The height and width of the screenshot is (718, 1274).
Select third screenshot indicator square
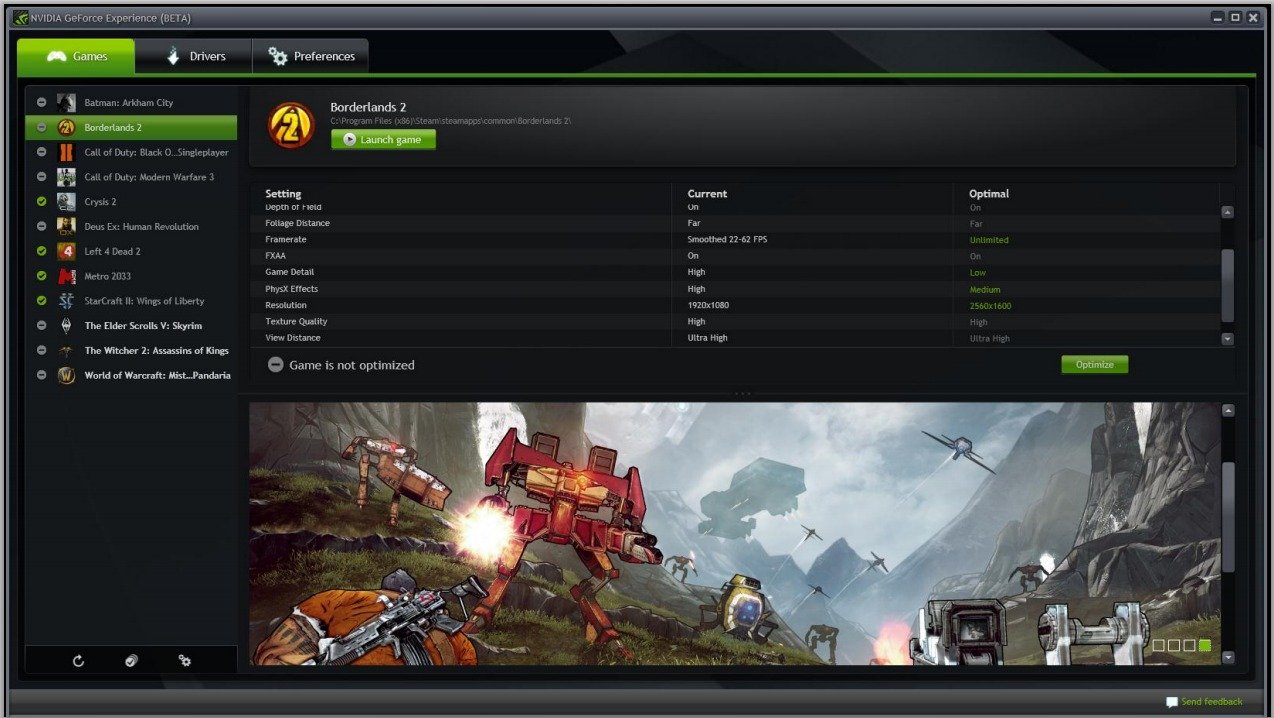[1189, 645]
